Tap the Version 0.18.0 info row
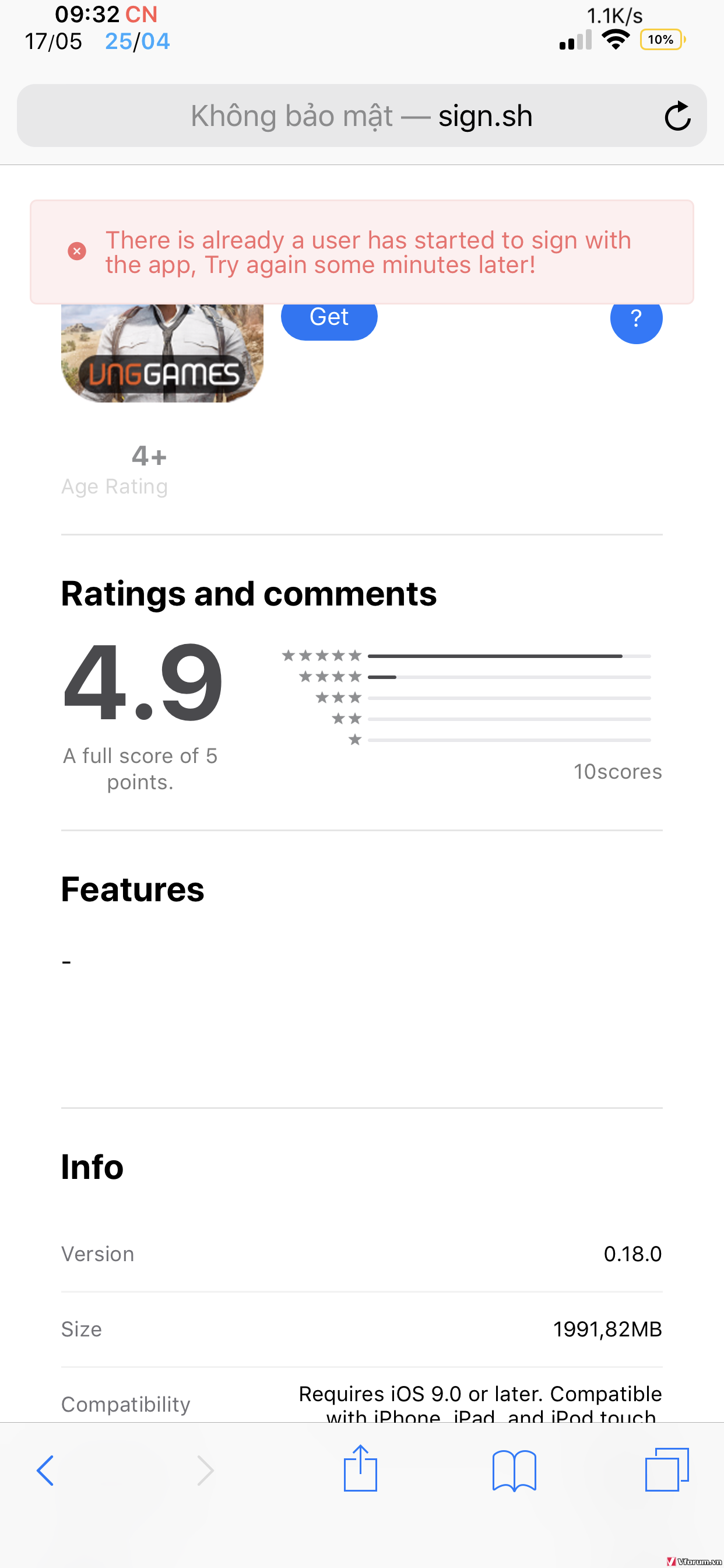Image resolution: width=724 pixels, height=1568 pixels. pos(361,1254)
